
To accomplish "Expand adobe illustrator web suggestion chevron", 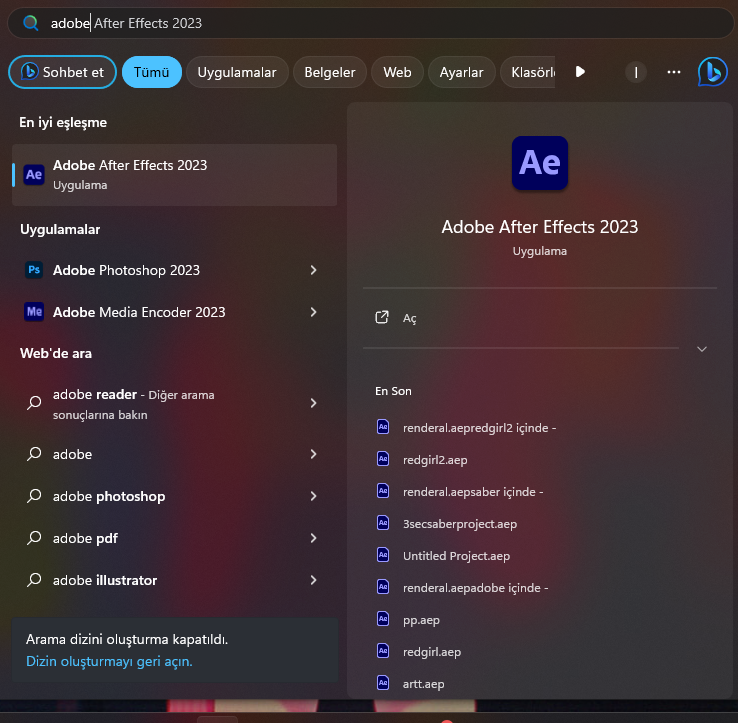I will click(313, 580).
